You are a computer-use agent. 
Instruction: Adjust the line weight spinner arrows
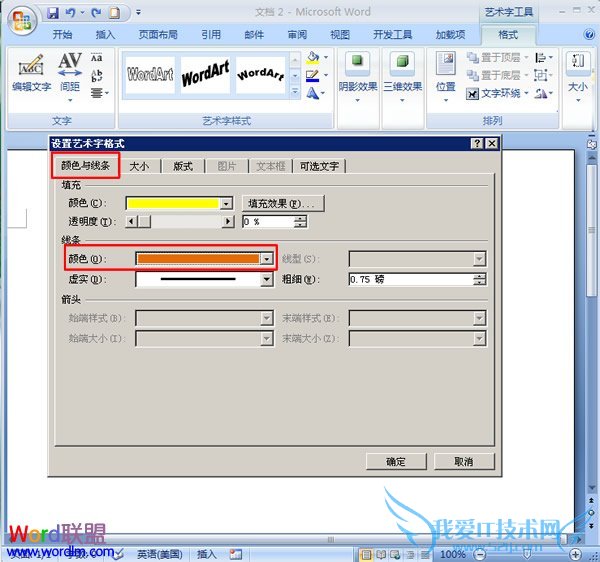(x=479, y=280)
